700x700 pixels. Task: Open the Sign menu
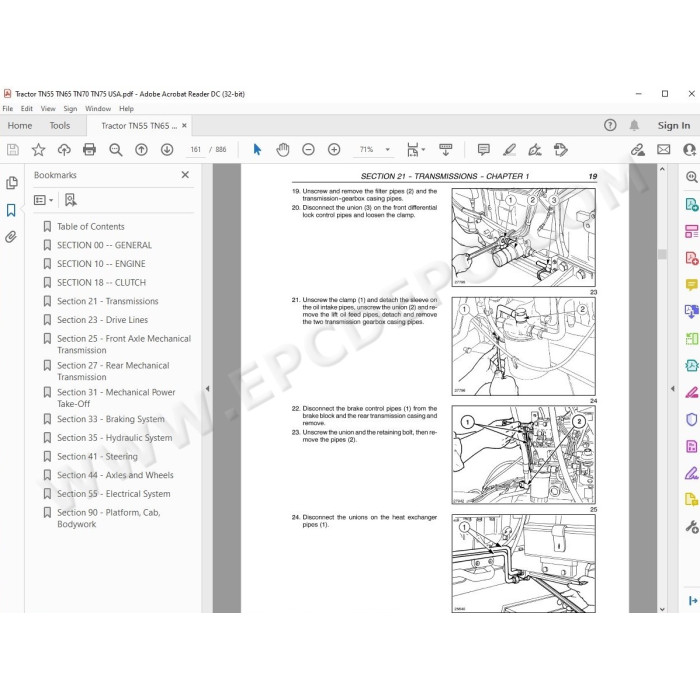70,108
